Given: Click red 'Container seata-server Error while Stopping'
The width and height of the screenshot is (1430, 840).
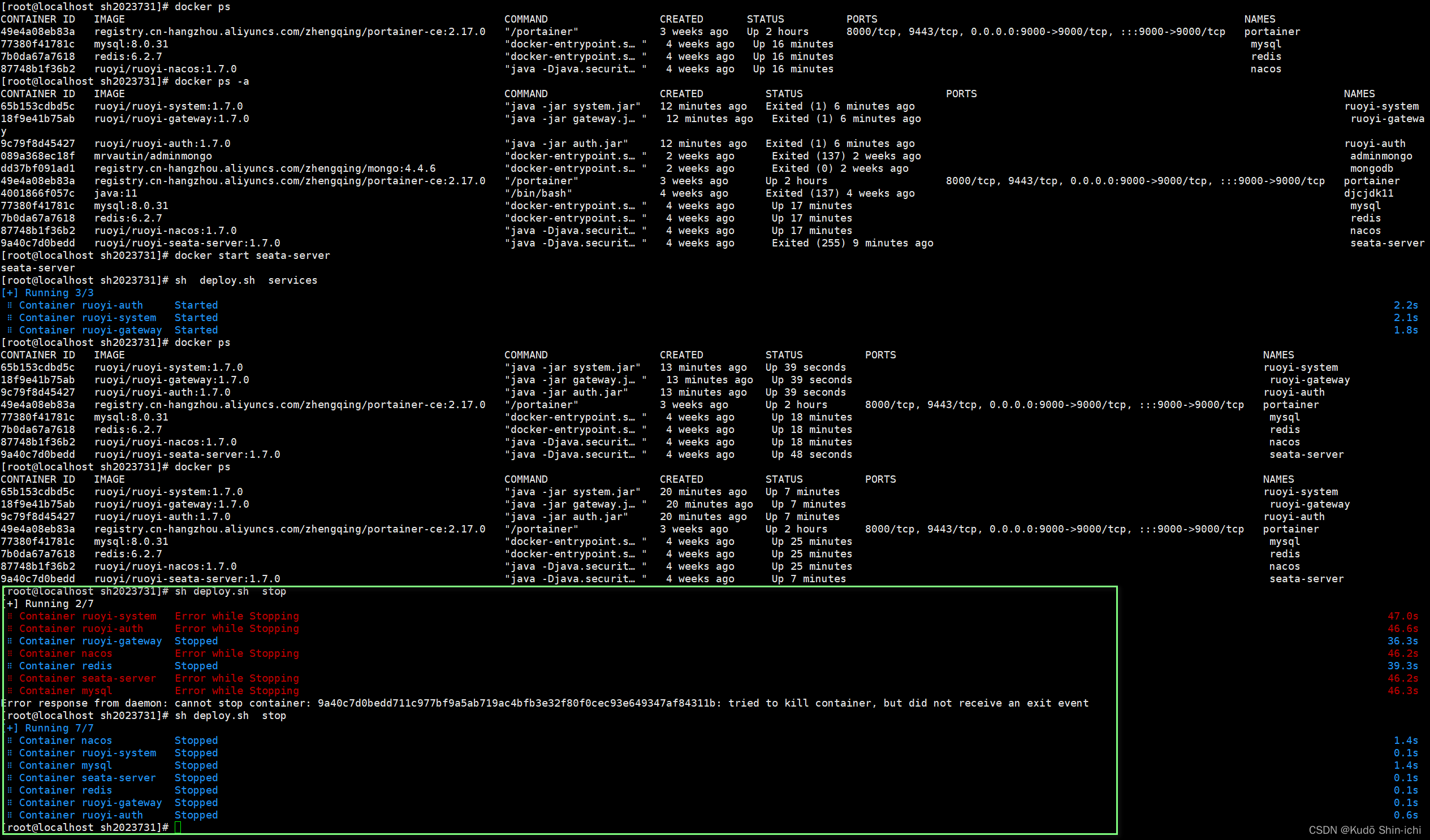Looking at the screenshot, I should pyautogui.click(x=153, y=679).
